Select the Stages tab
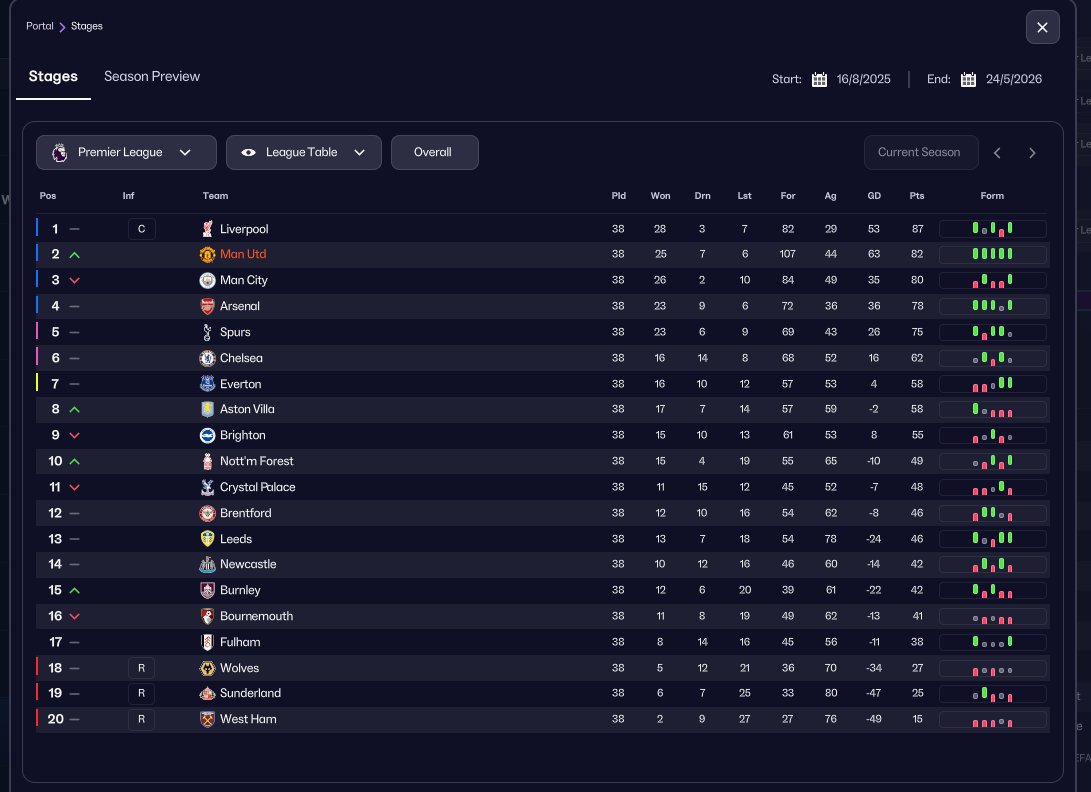The width and height of the screenshot is (1091, 792). pos(53,76)
